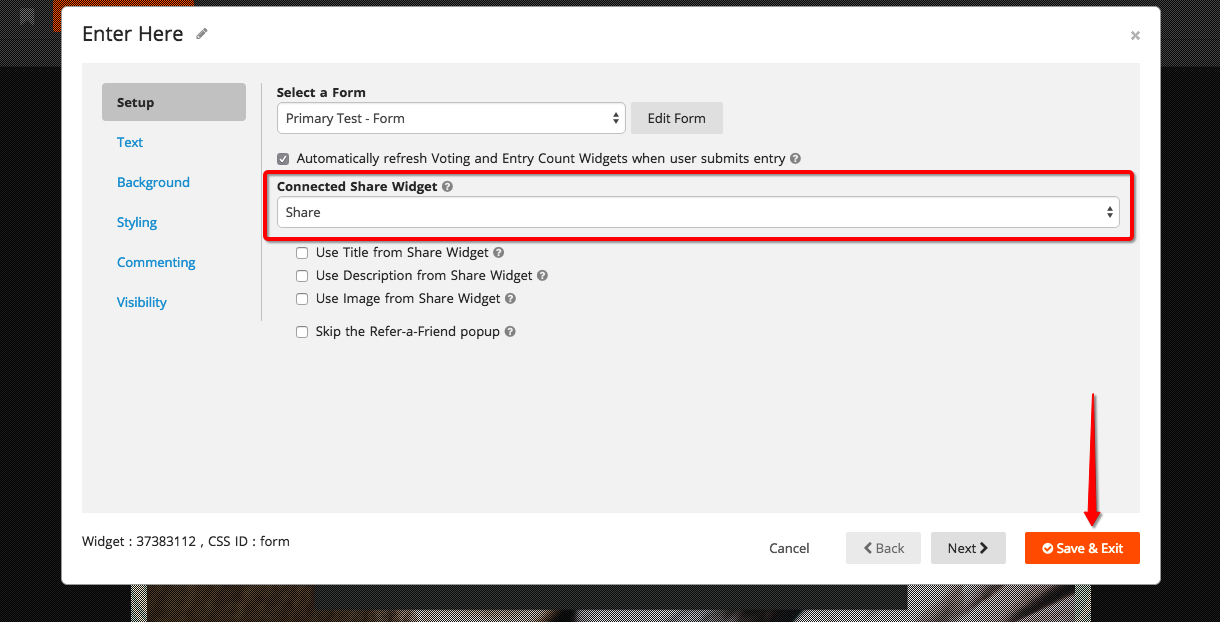Open the help tooltip beside Connected Share Widget

447,186
